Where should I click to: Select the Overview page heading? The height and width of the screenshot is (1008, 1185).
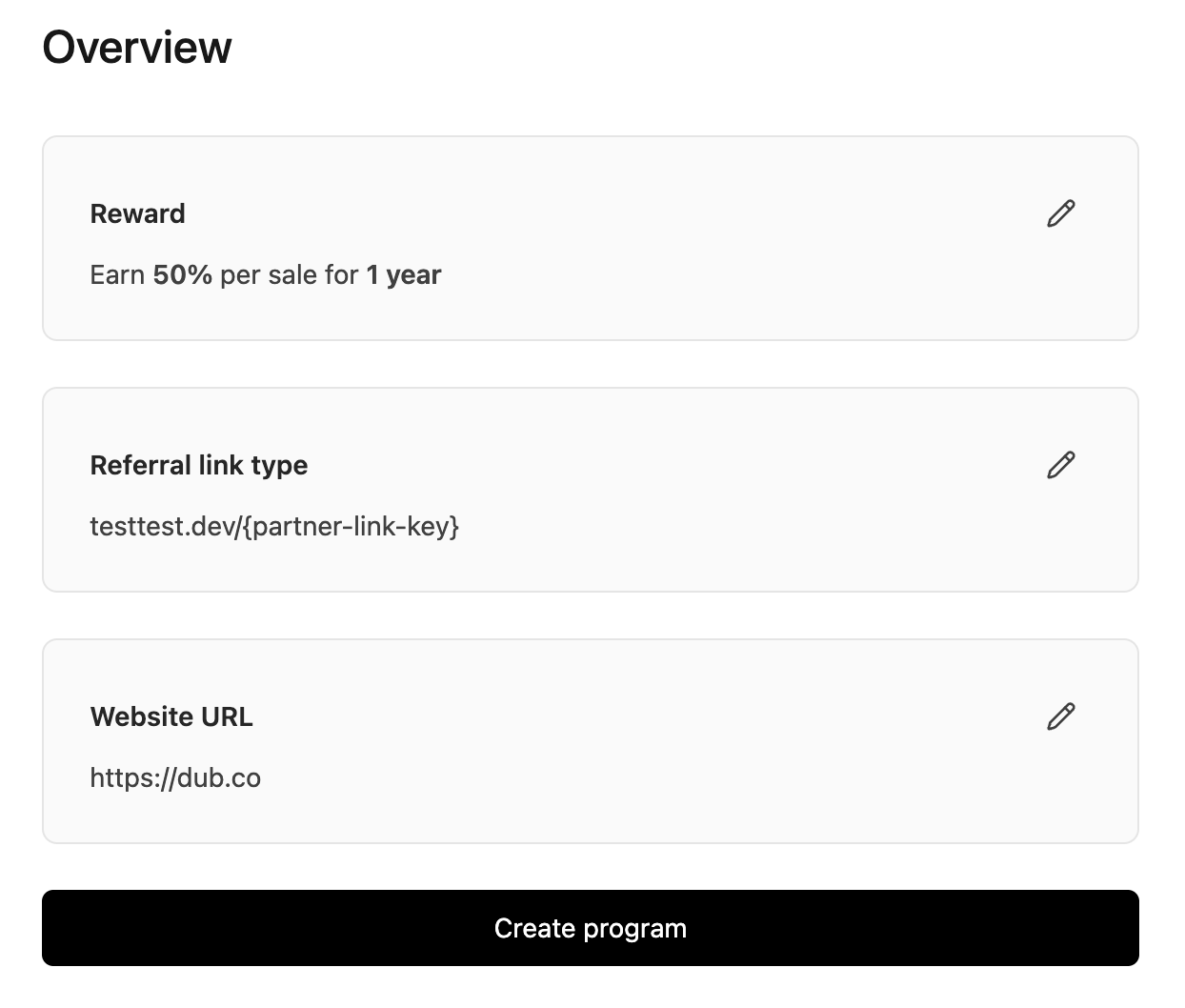pos(137,46)
